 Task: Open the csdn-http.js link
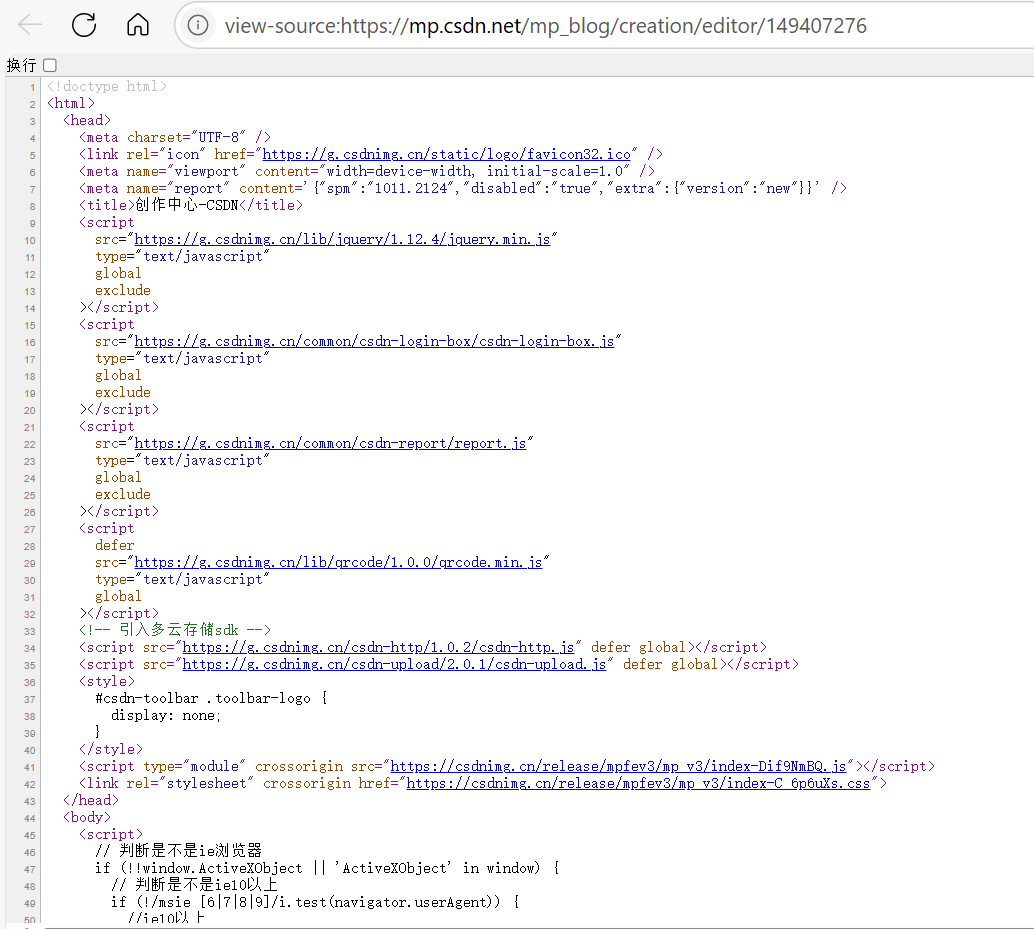[378, 647]
